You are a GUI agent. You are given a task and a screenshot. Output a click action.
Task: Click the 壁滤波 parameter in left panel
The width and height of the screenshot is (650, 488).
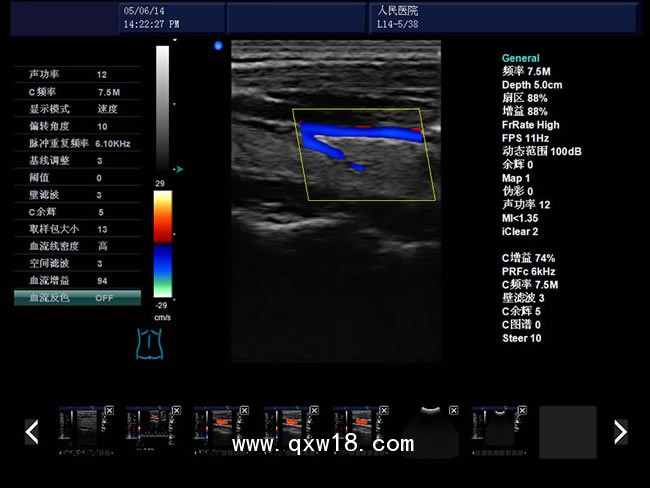77,195
